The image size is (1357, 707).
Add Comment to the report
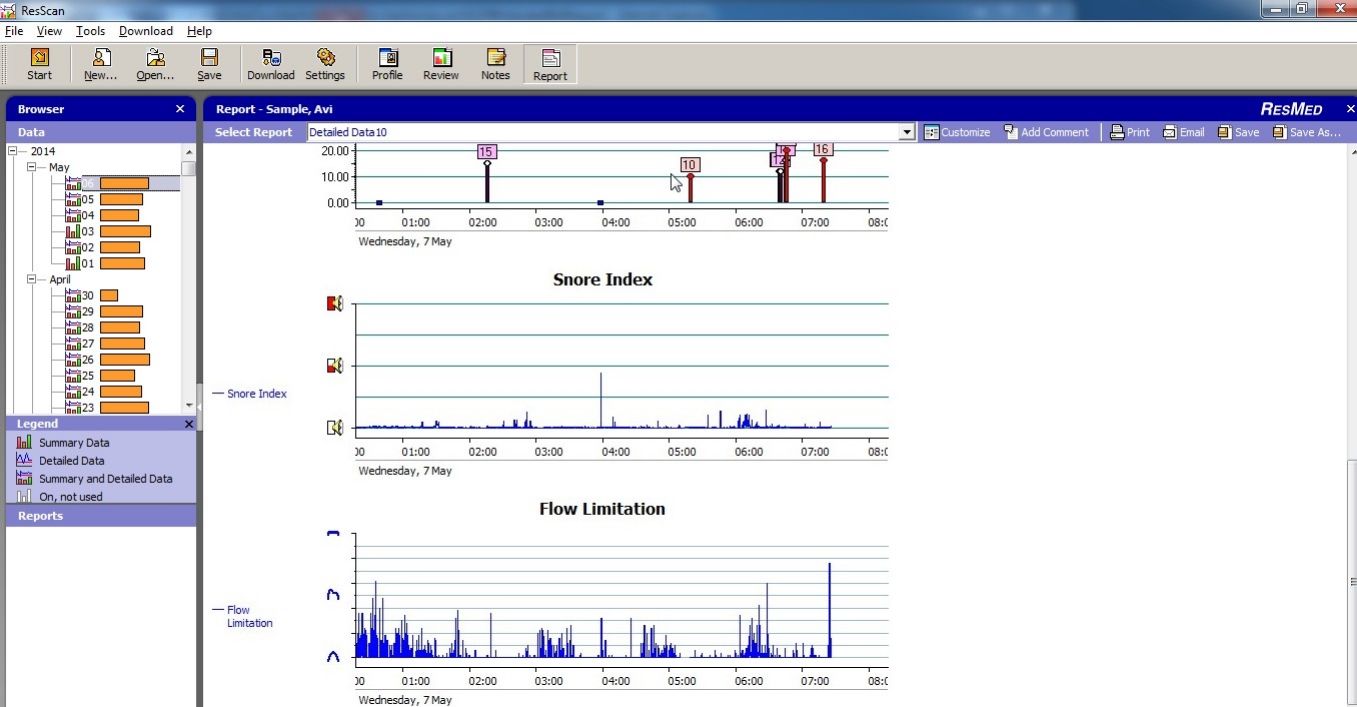(x=1046, y=132)
